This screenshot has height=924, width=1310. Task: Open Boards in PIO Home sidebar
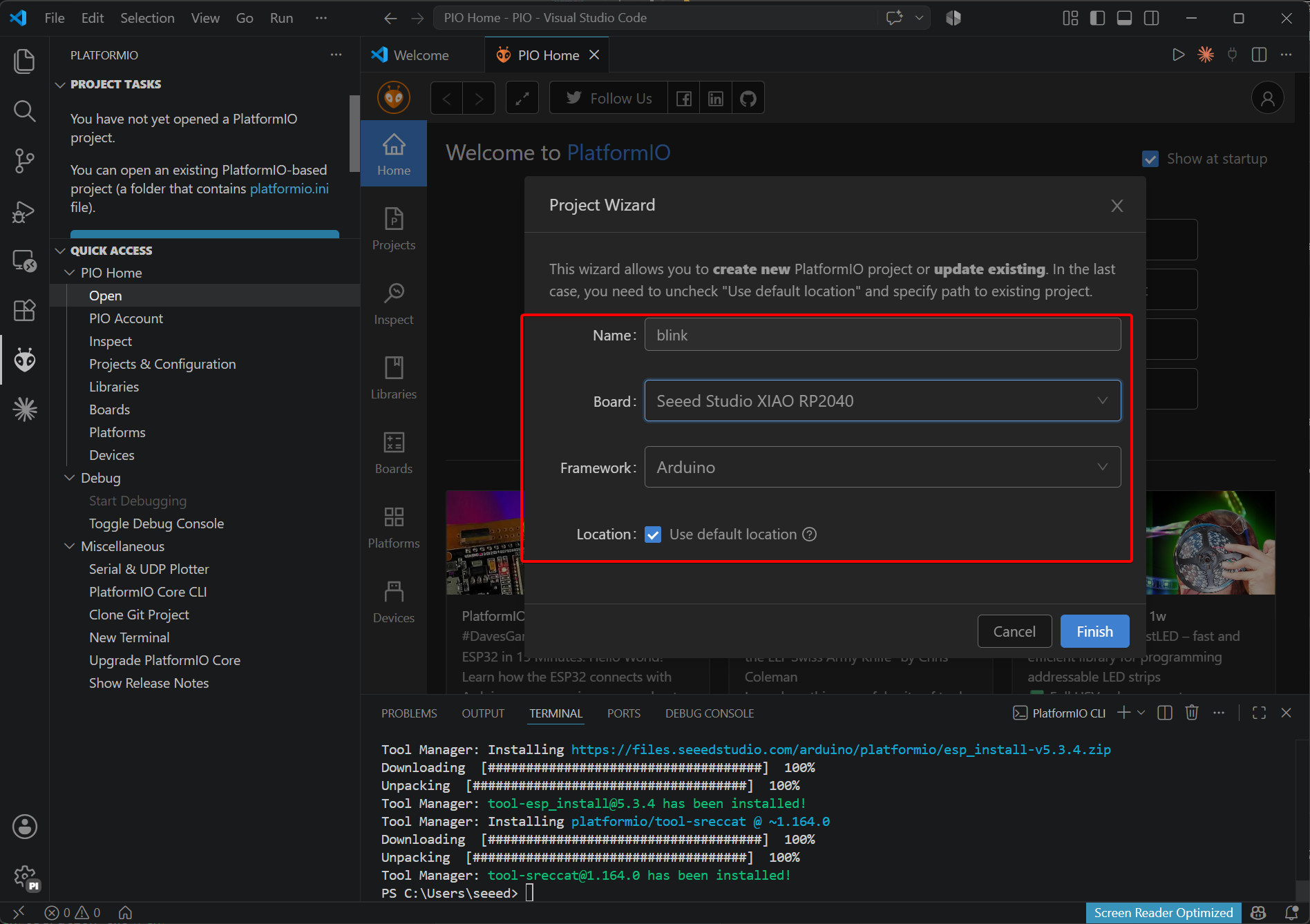pos(394,452)
